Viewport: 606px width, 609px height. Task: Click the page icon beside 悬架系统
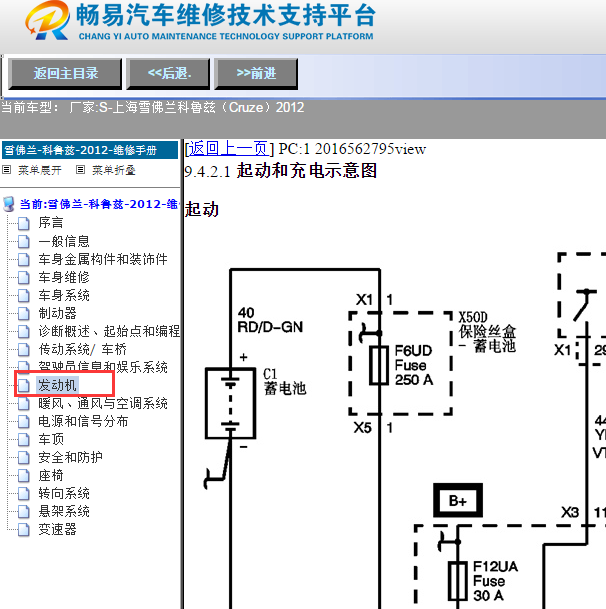(x=24, y=512)
